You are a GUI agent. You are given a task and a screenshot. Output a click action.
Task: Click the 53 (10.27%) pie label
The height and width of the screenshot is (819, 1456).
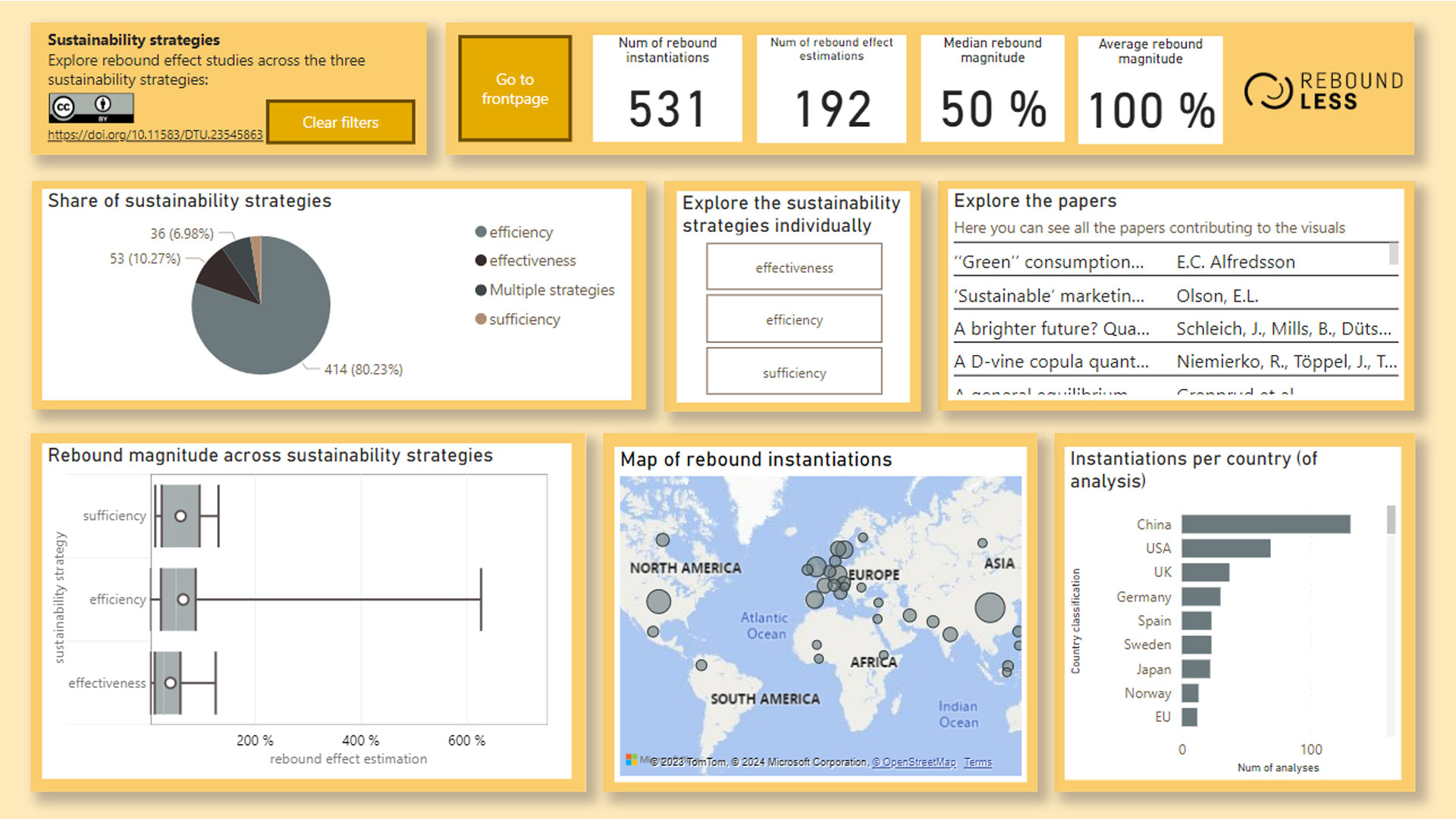(x=145, y=259)
